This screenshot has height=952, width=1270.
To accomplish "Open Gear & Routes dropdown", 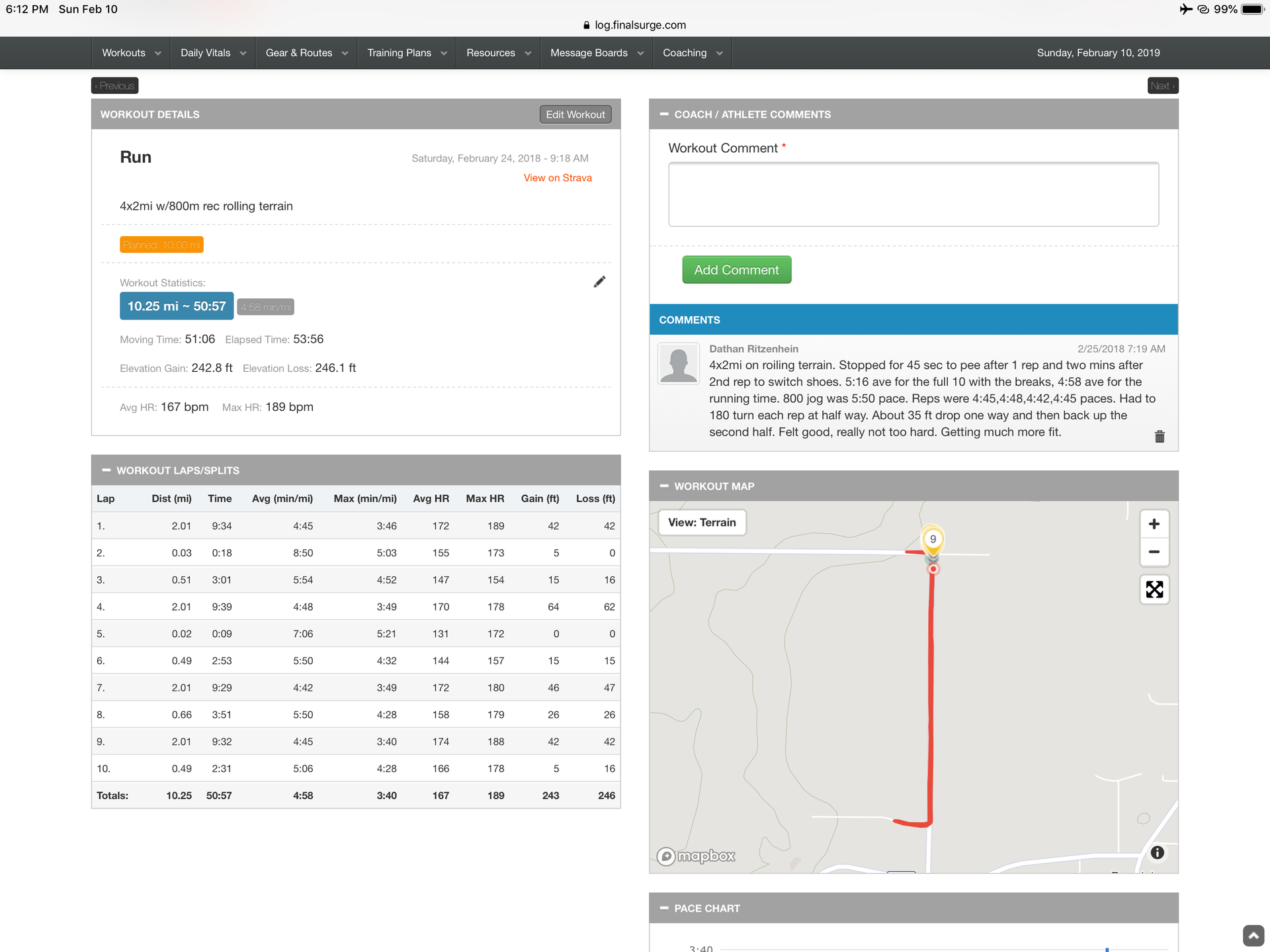I will tap(306, 53).
